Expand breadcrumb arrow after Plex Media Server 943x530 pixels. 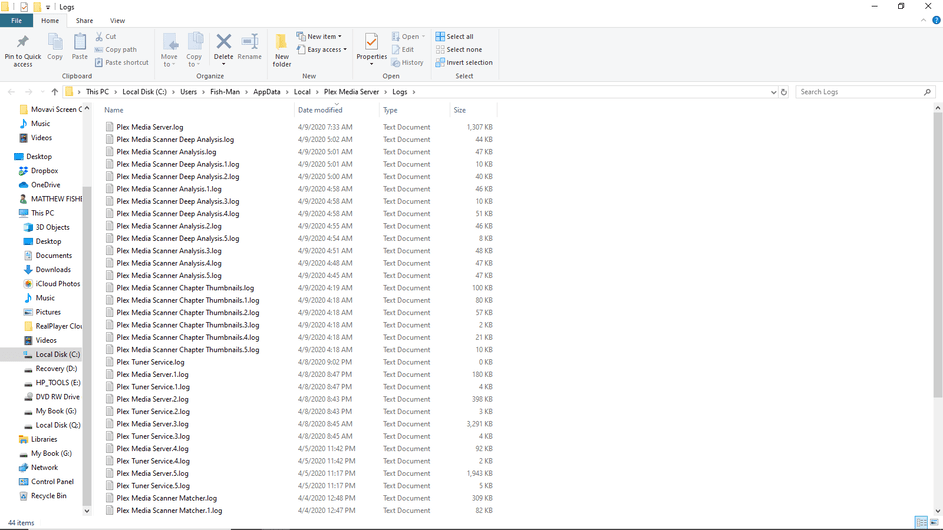(x=386, y=92)
